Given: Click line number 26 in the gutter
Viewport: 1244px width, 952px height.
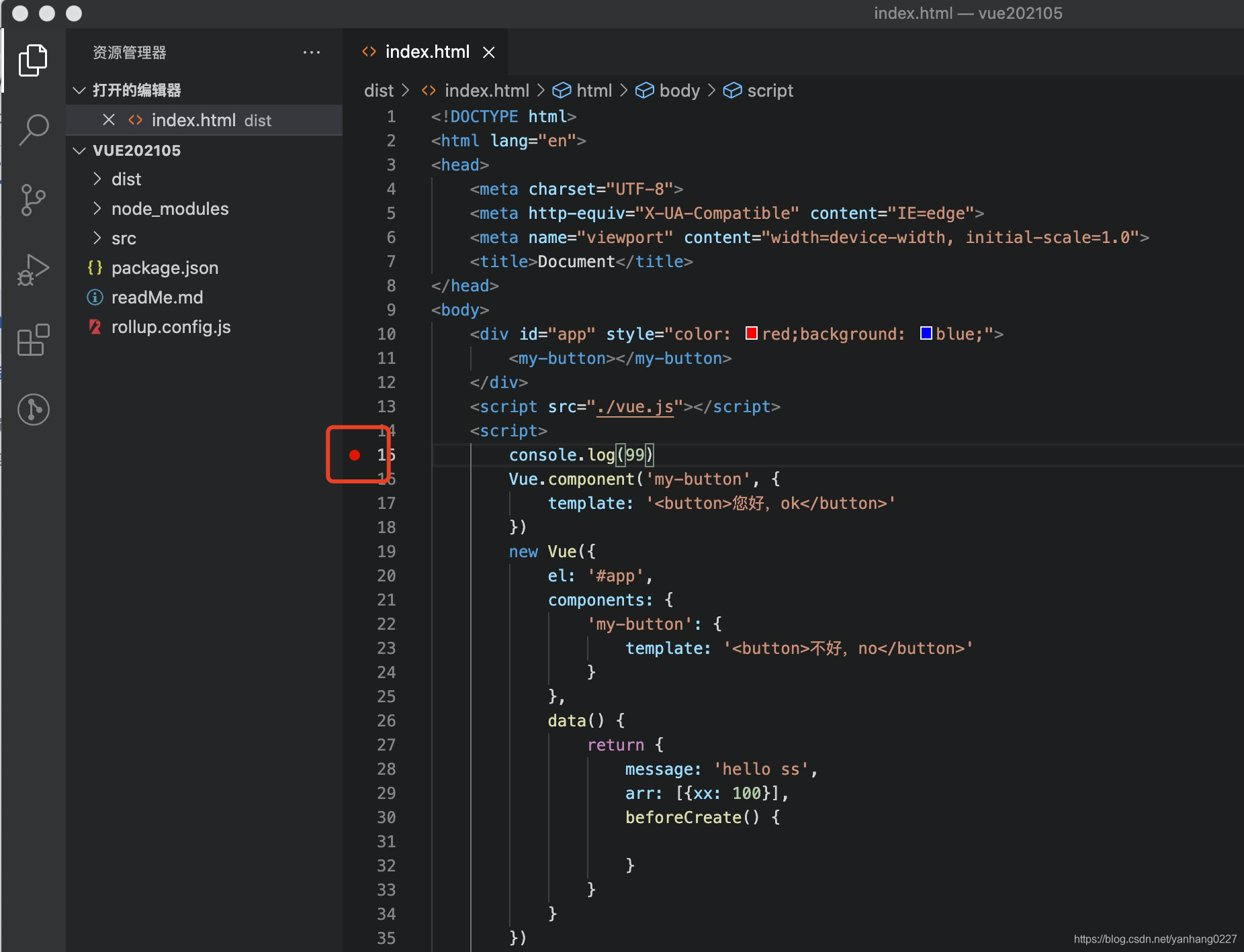Looking at the screenshot, I should [386, 721].
